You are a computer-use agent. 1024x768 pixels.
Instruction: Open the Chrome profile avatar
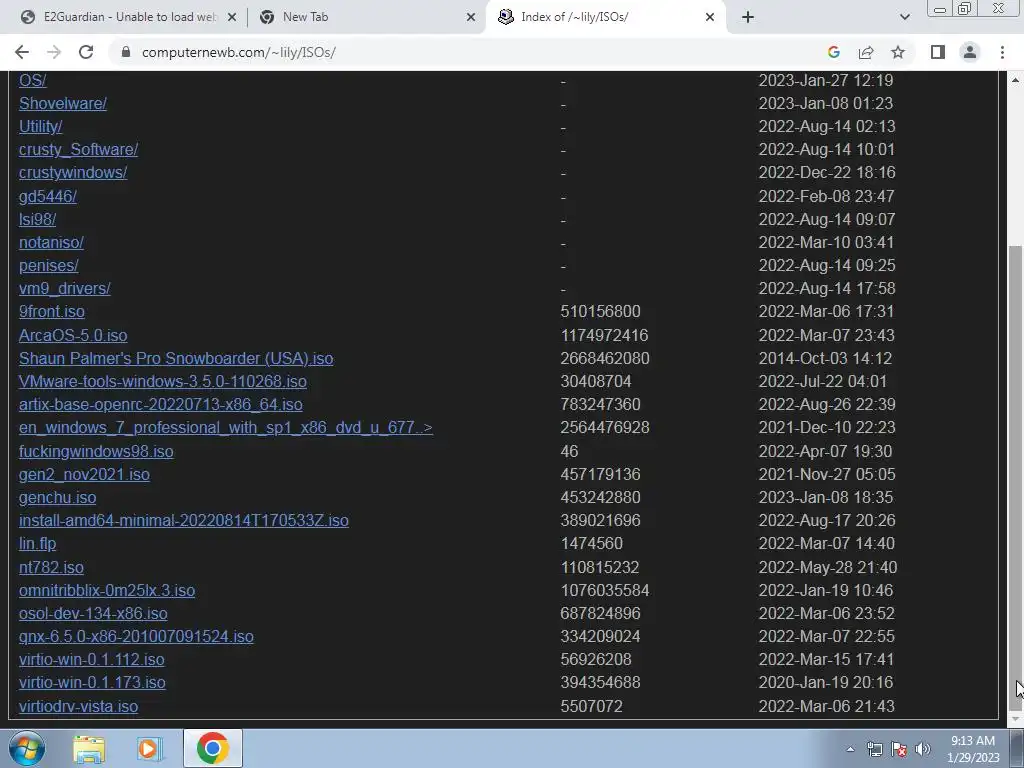point(970,52)
